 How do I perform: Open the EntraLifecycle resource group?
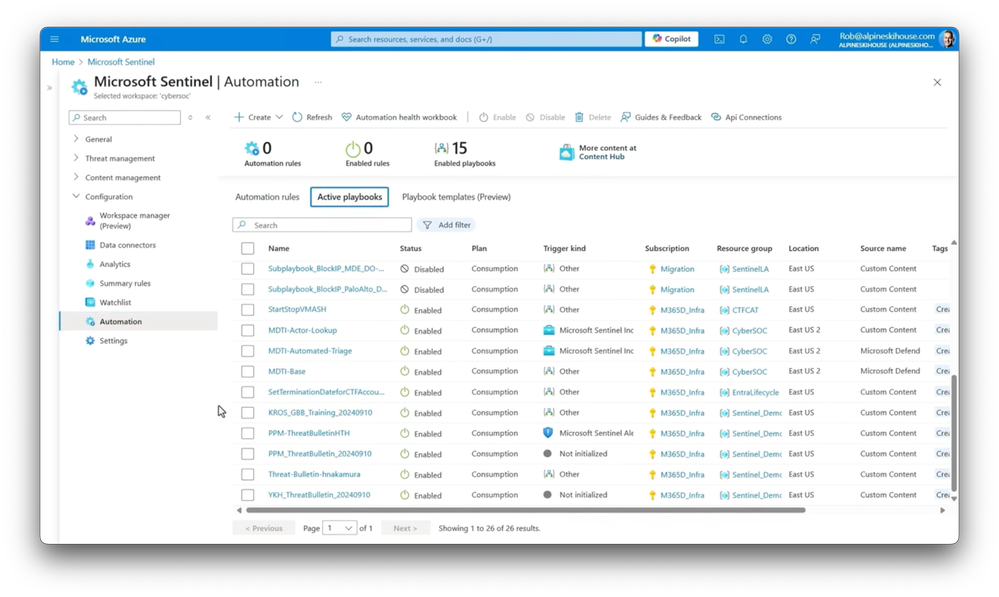[755, 392]
